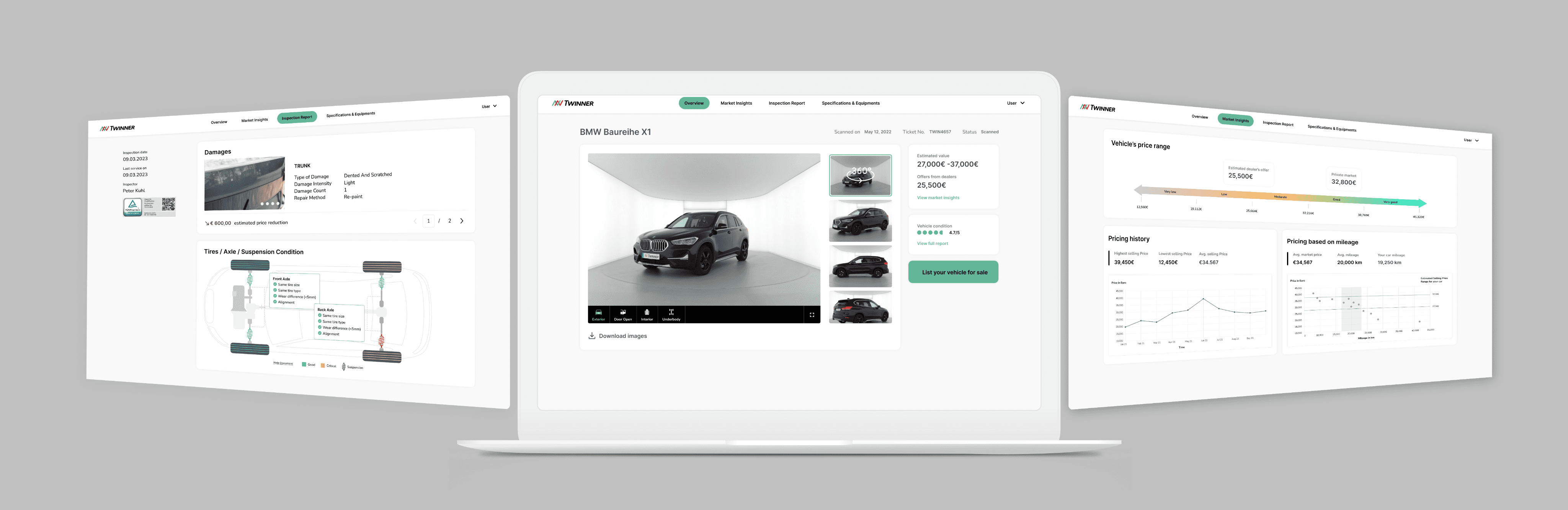Click the trunk damage photo
This screenshot has width=1568, height=510.
[245, 183]
